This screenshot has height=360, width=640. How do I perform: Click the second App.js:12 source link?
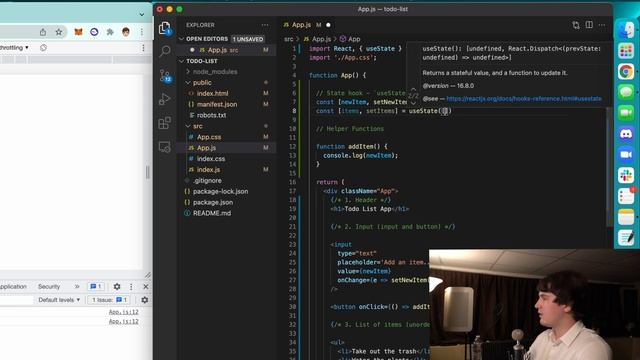(x=123, y=322)
